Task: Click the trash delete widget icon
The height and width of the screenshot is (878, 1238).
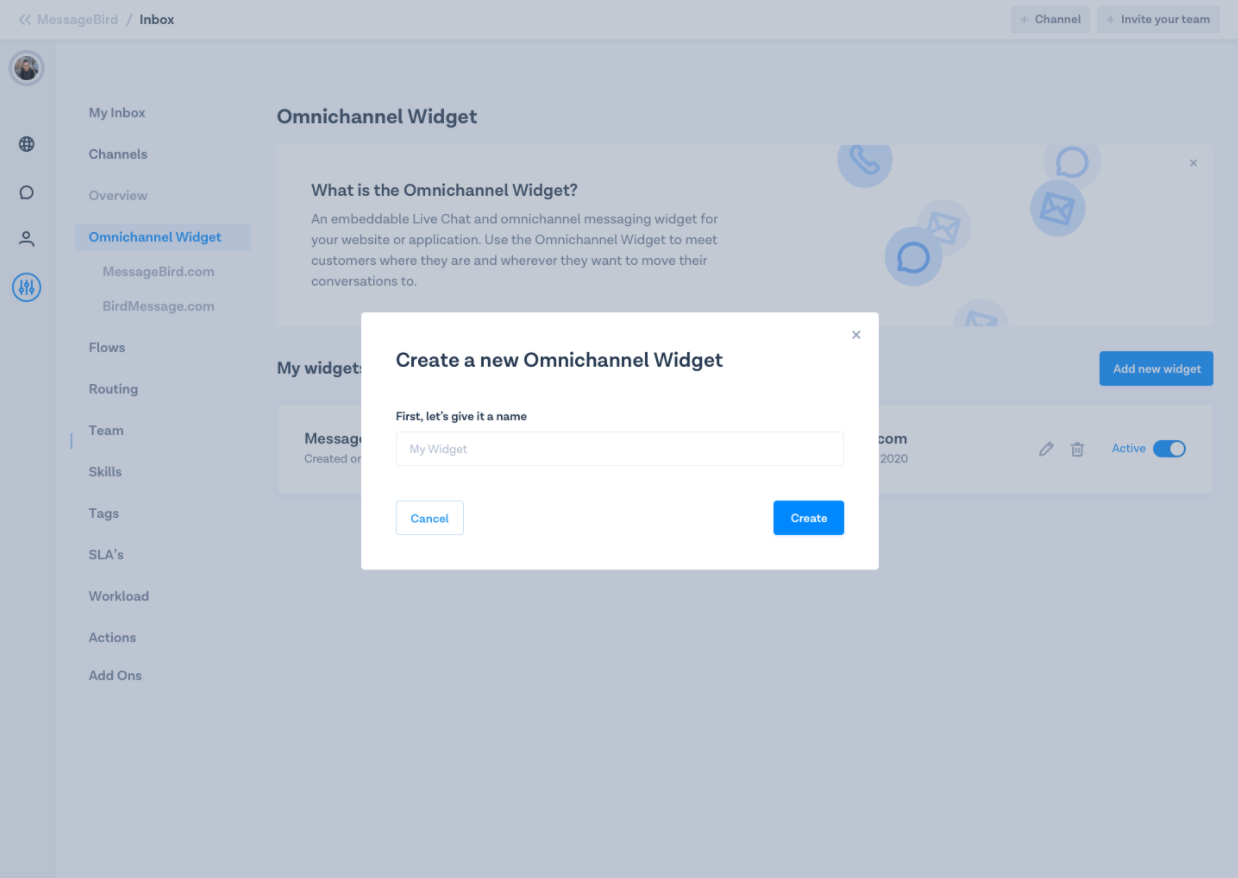Action: 1077,449
